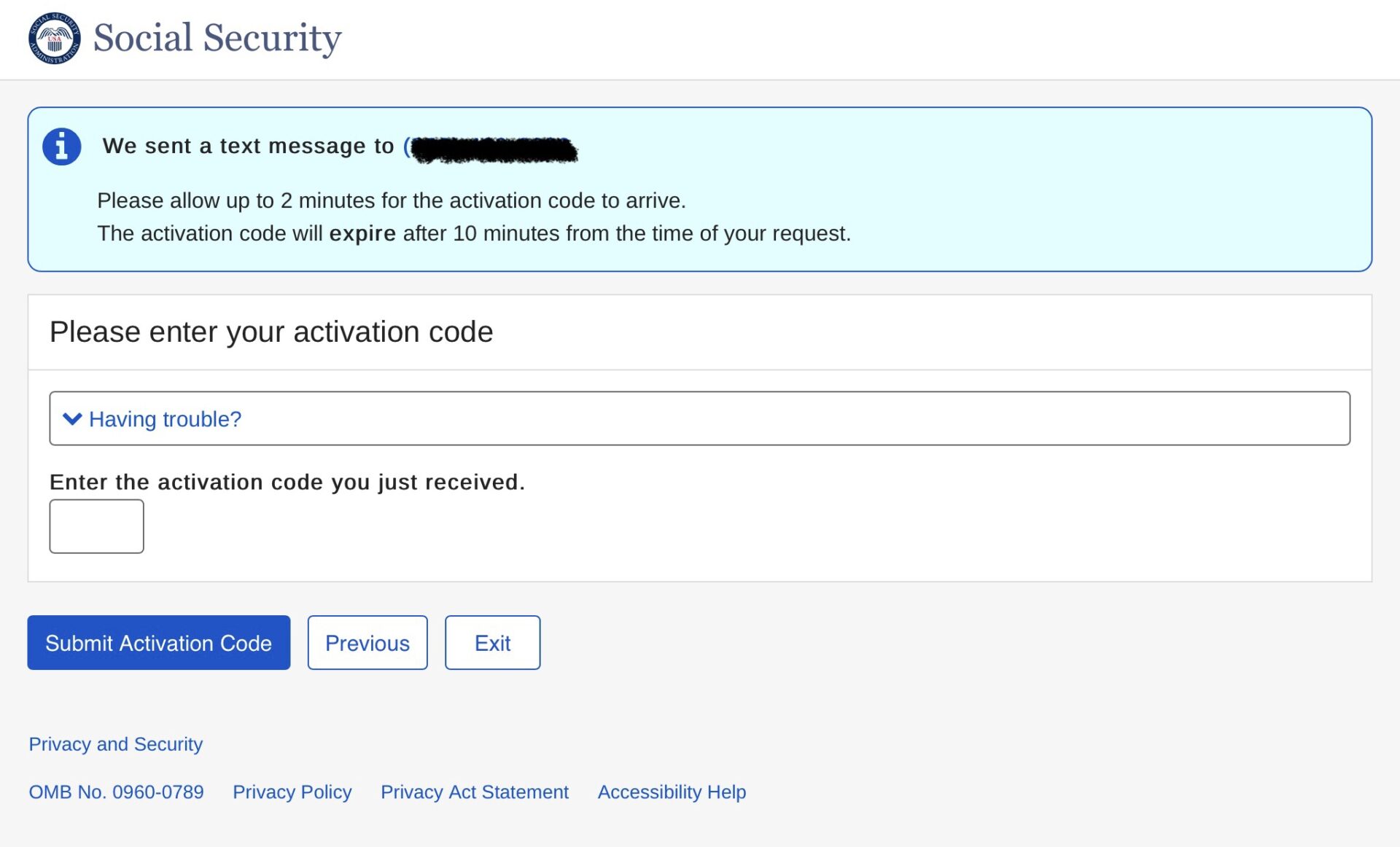Open the OMB No. 0960-0789 link
Viewport: 1400px width, 847px height.
click(116, 792)
